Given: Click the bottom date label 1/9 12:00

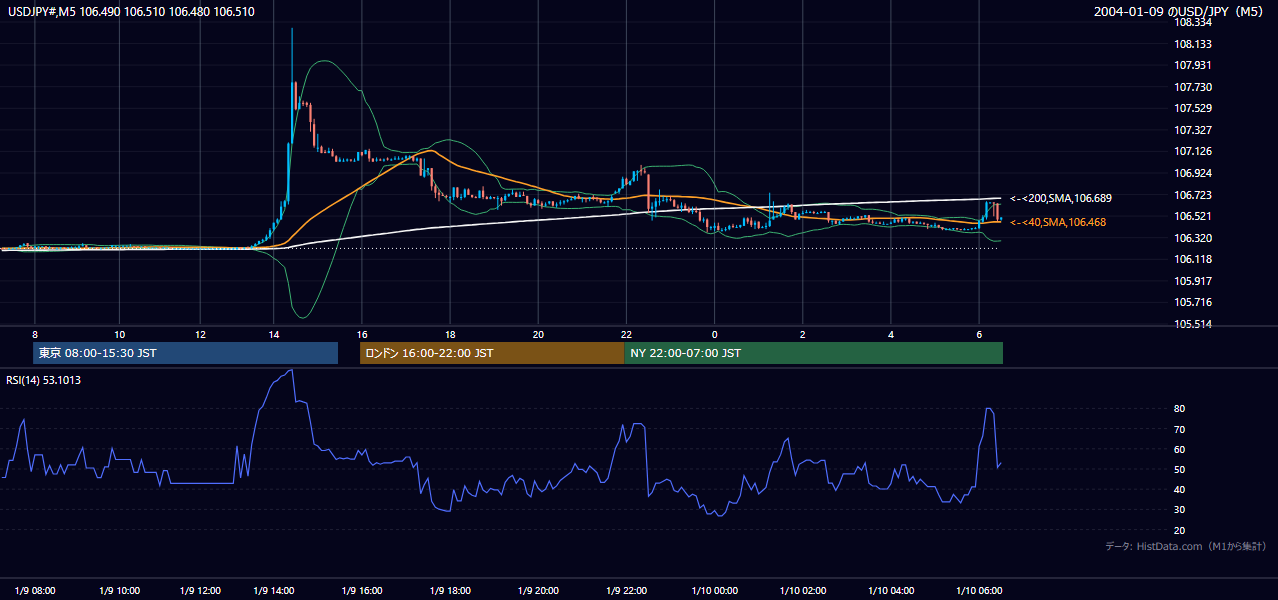Looking at the screenshot, I should click(x=200, y=590).
